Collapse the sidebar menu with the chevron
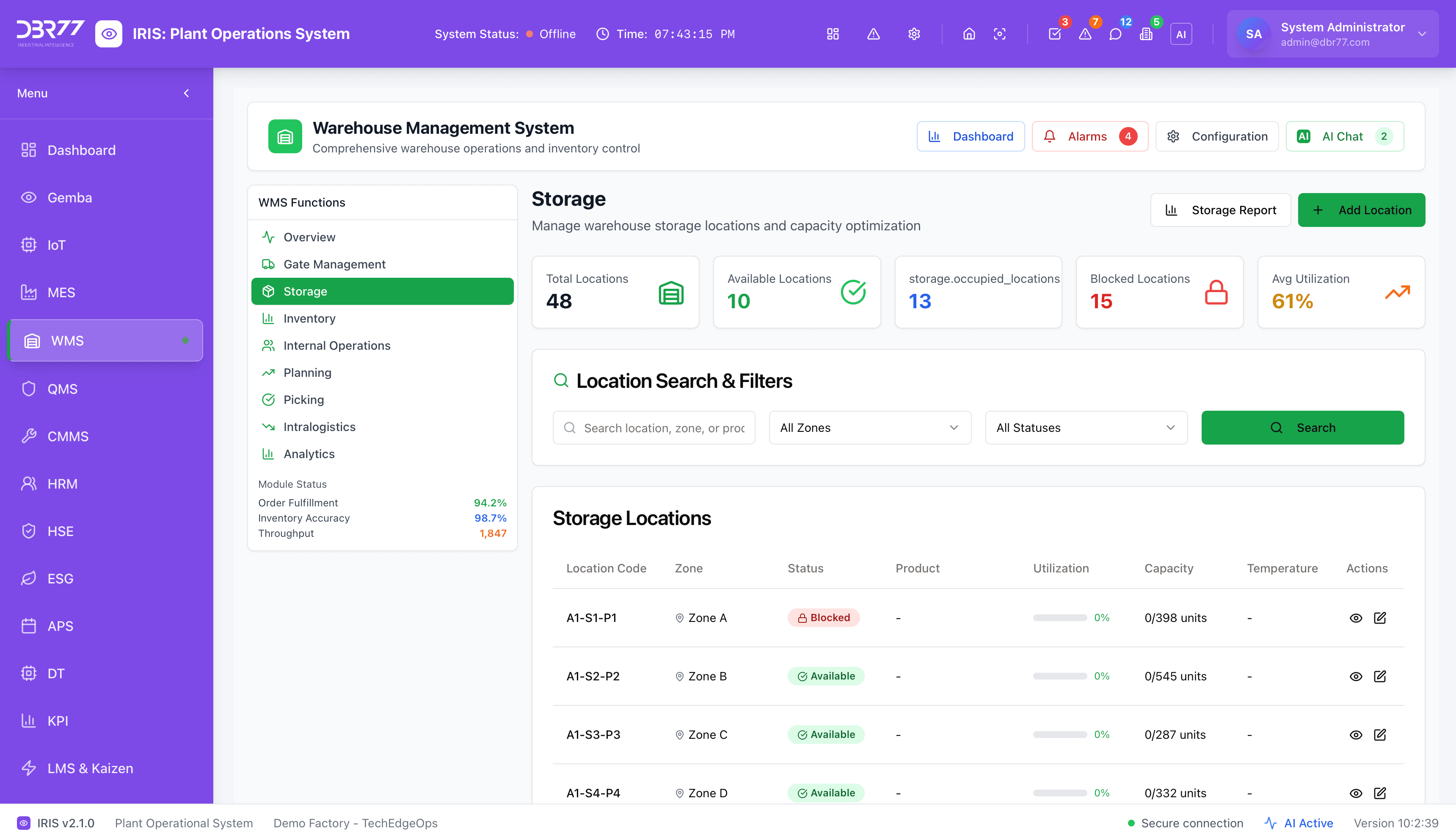This screenshot has width=1456, height=840. 186,93
